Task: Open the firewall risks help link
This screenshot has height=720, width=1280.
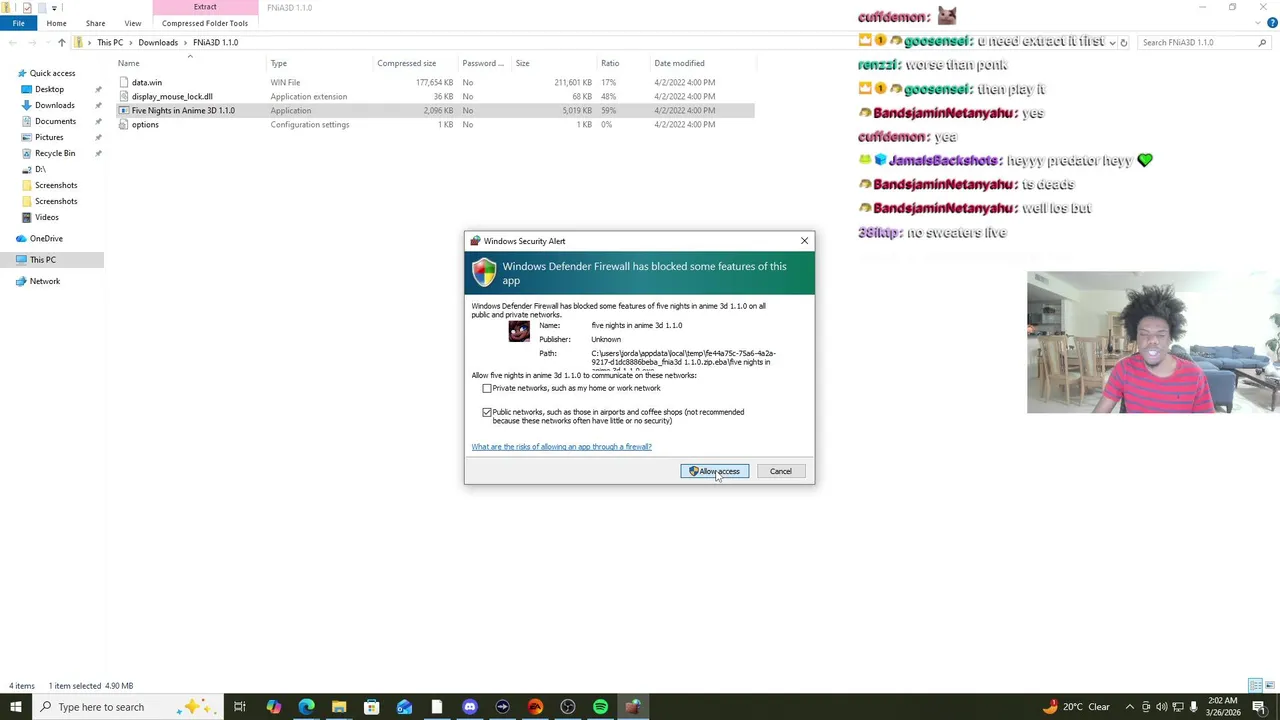Action: 561,447
